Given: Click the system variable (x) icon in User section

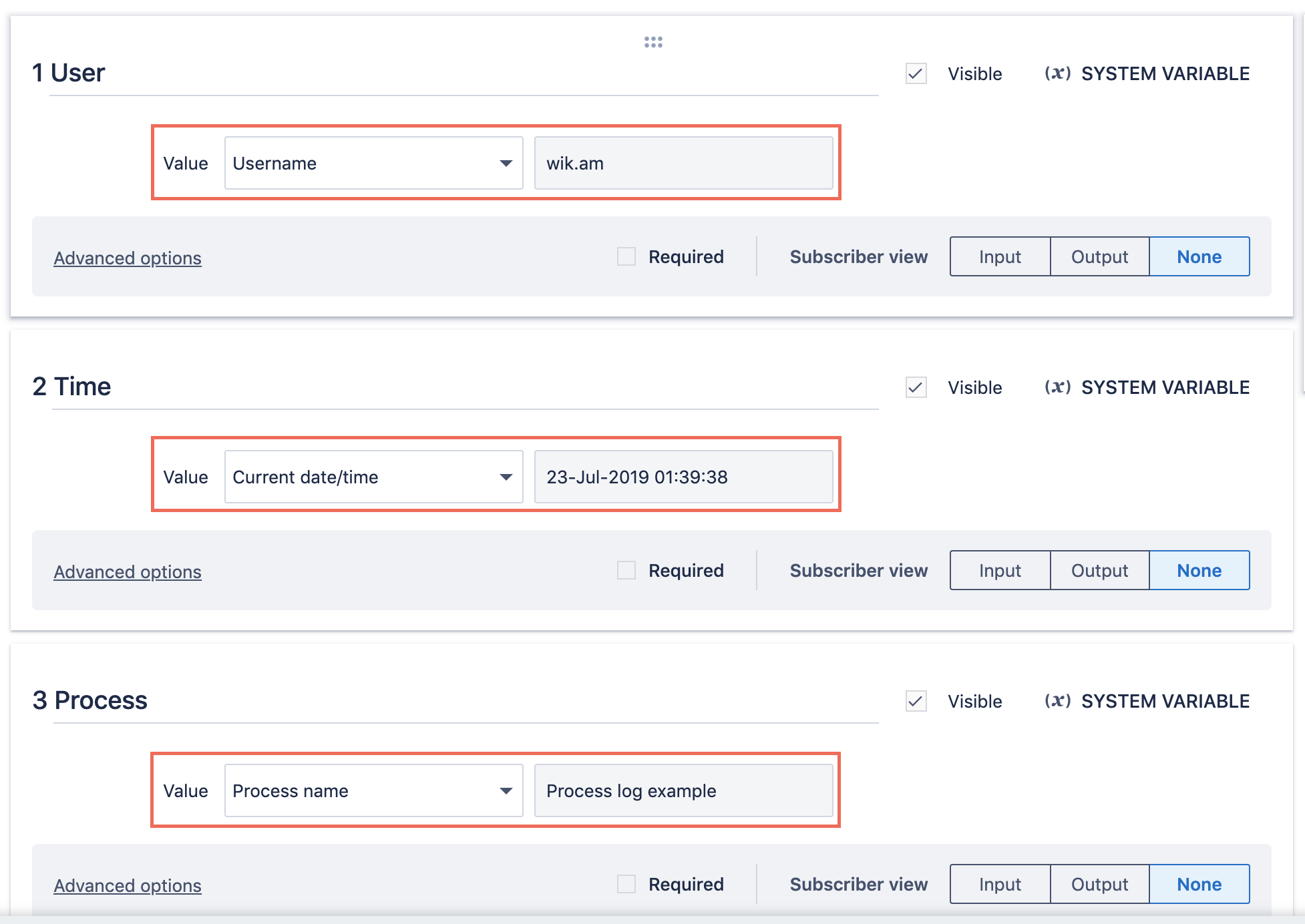Looking at the screenshot, I should coord(1057,73).
